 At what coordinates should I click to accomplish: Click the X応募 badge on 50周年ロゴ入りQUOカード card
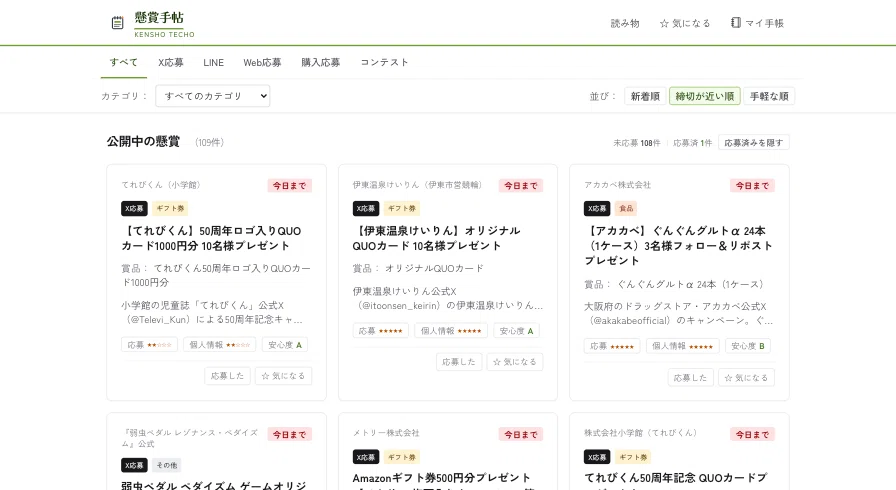134,208
